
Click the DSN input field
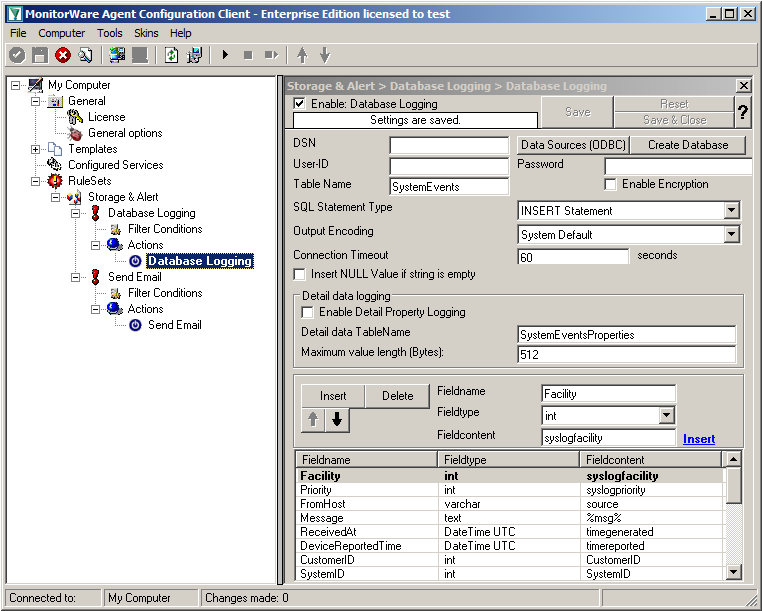tap(449, 145)
